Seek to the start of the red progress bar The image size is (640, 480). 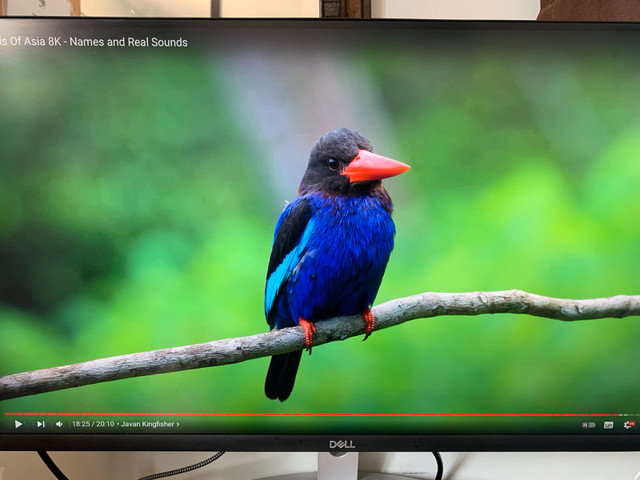pyautogui.click(x=8, y=414)
